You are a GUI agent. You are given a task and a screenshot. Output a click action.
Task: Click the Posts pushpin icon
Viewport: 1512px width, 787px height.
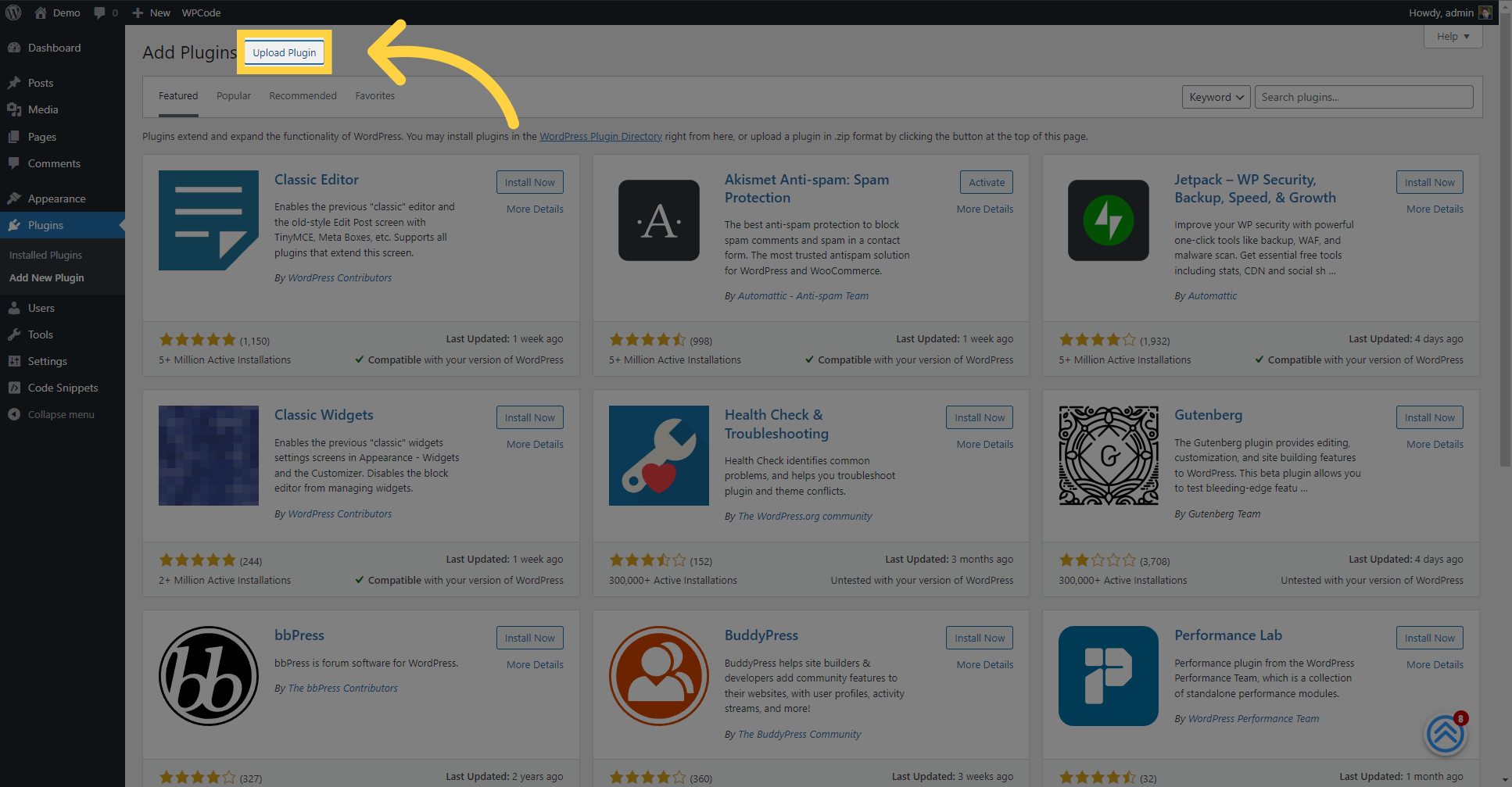(x=14, y=83)
